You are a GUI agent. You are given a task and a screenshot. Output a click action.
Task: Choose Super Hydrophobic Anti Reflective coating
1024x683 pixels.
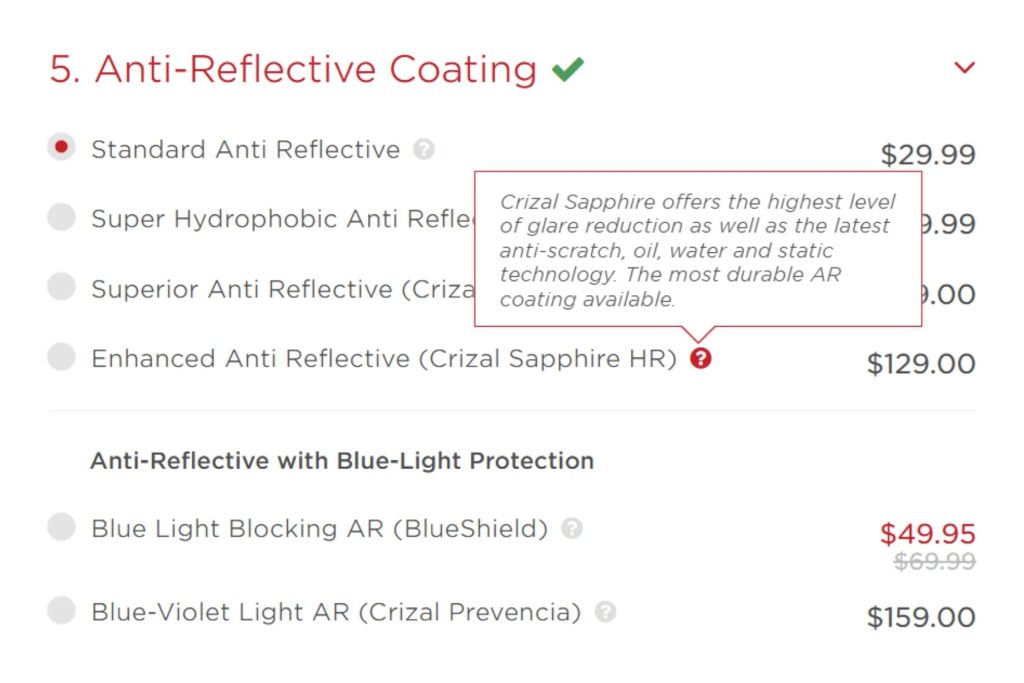pyautogui.click(x=61, y=216)
